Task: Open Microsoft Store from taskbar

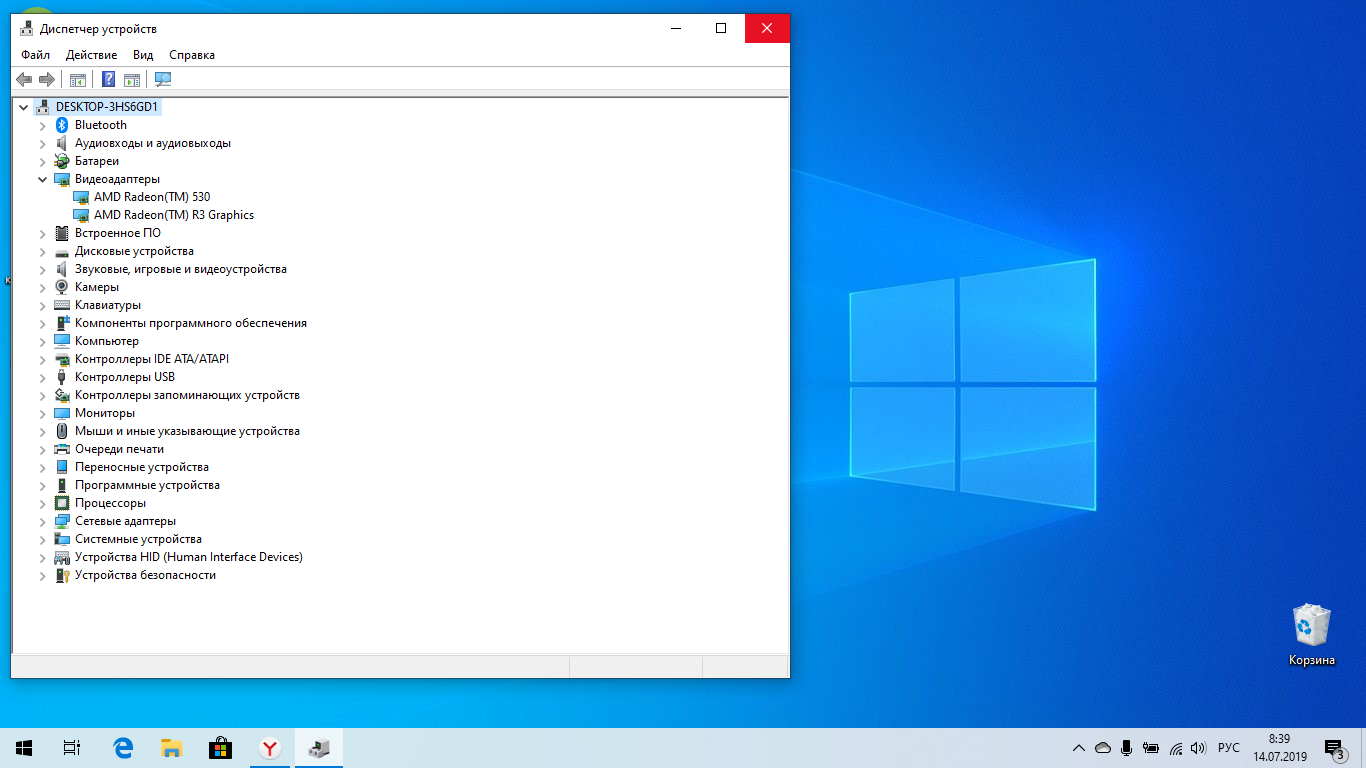Action: point(220,748)
